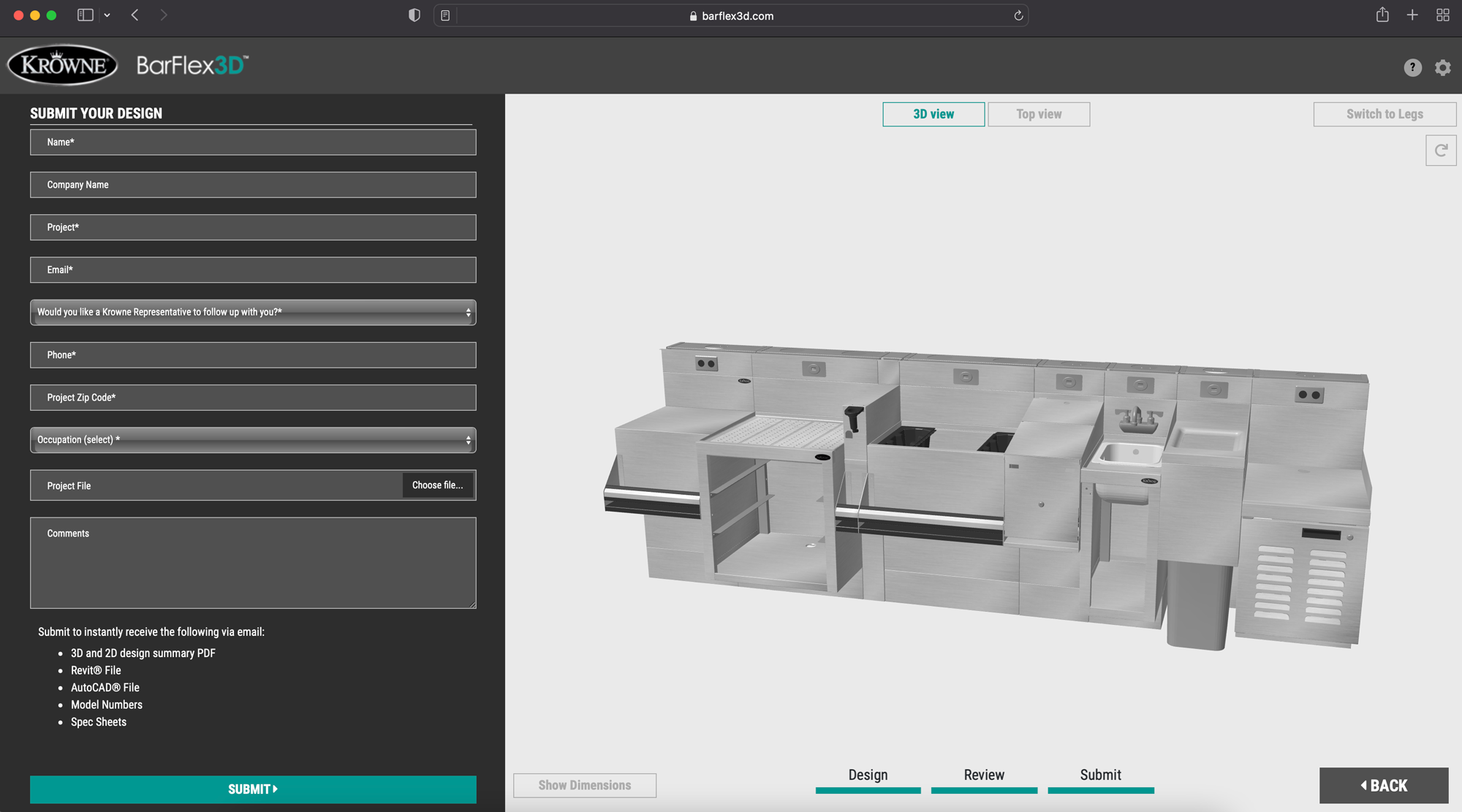Show the tab overview grid icon
Viewport: 1462px width, 812px height.
pyautogui.click(x=1442, y=15)
